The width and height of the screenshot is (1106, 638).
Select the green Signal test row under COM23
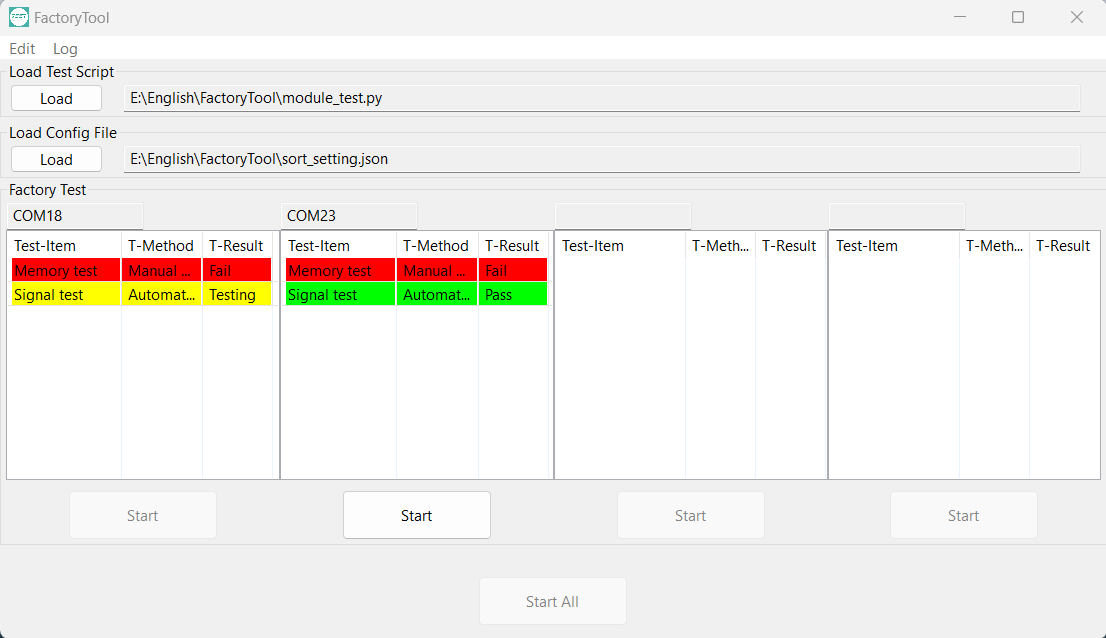coord(340,295)
